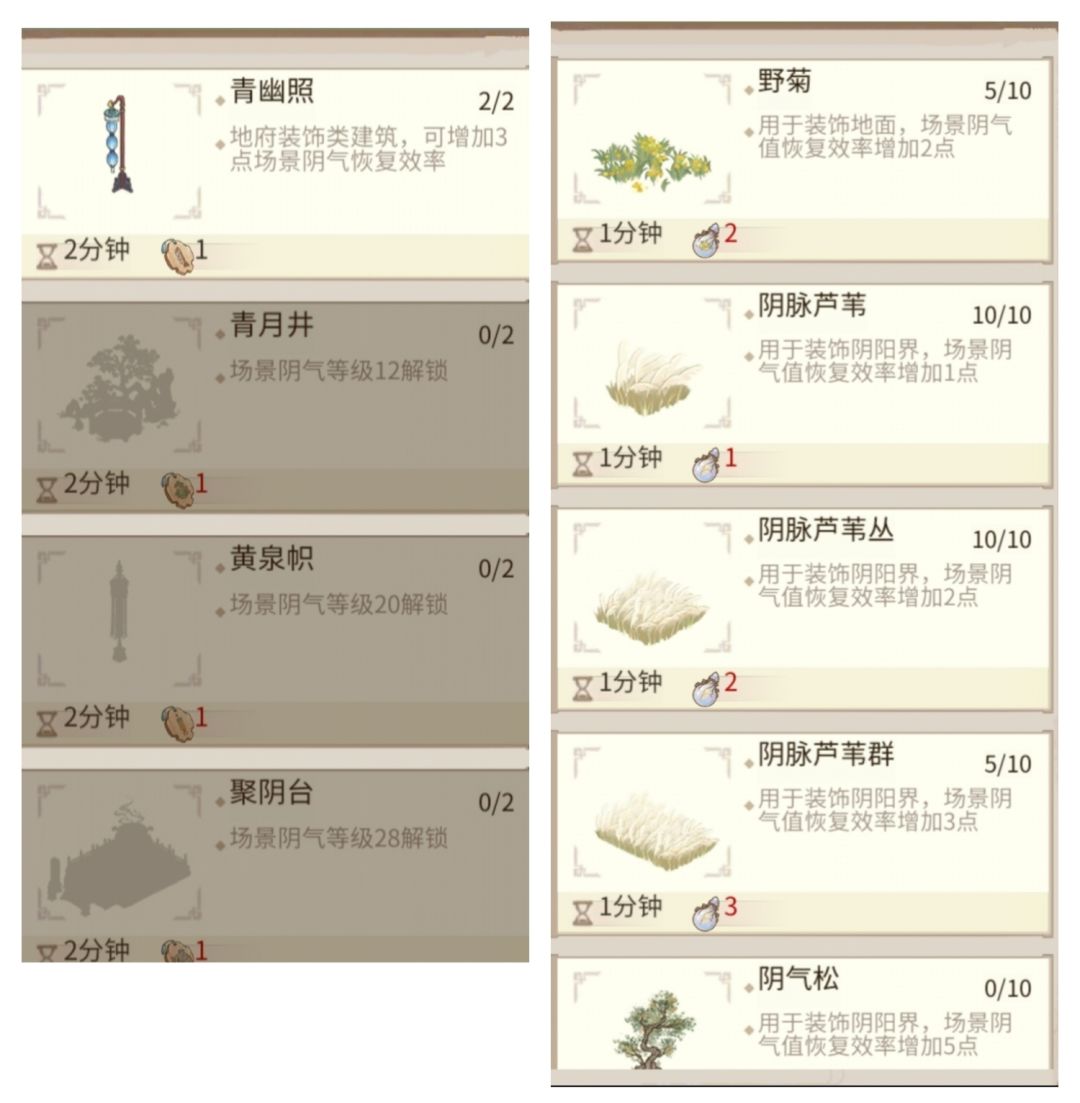
Task: Click the hourglass icon under 黄泉帜
Action: click(x=46, y=723)
